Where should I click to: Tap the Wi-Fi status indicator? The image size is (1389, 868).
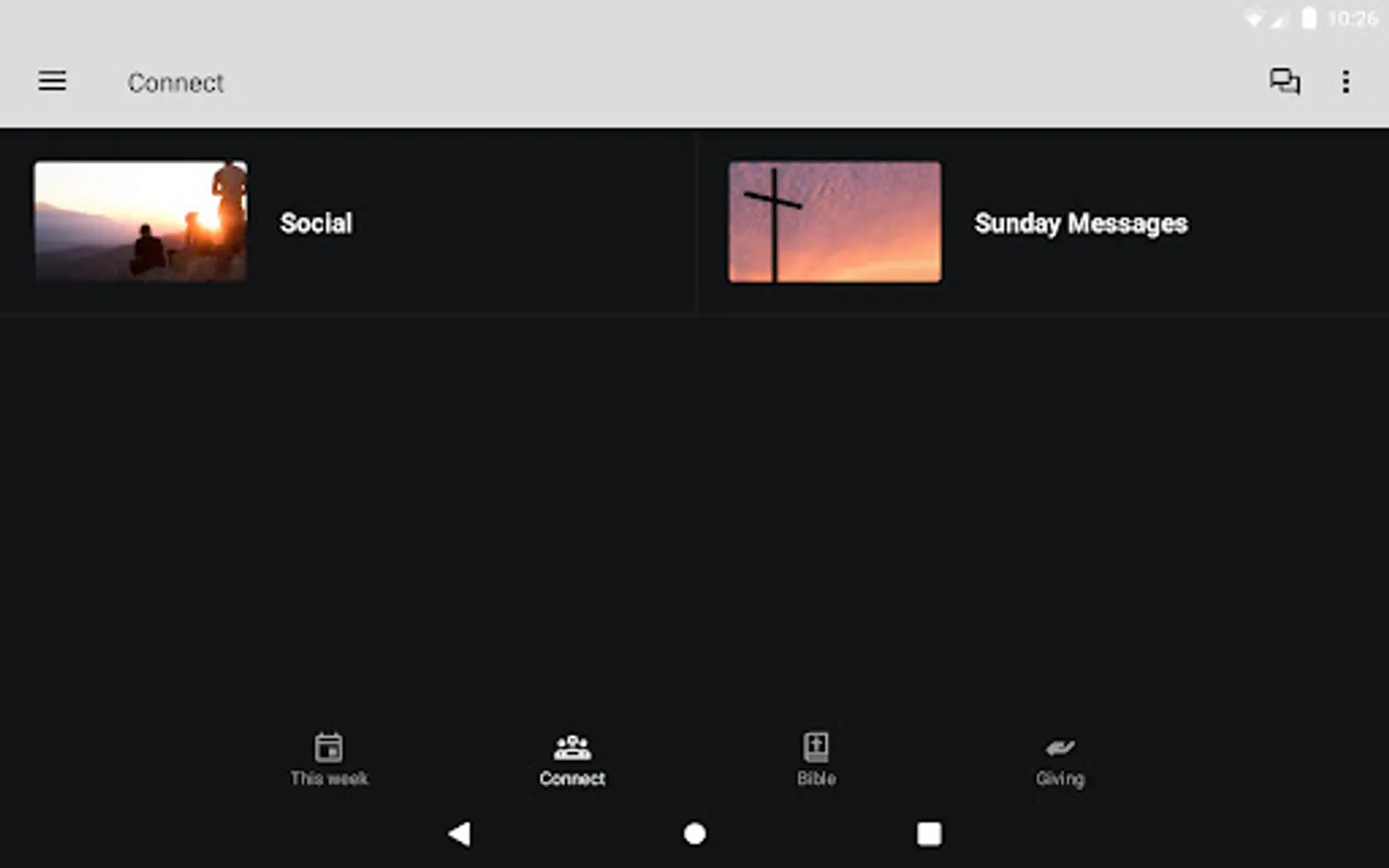click(x=1254, y=16)
